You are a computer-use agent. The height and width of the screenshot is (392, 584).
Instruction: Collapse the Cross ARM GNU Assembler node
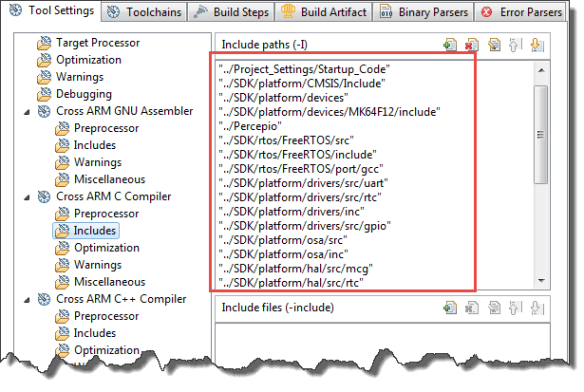(27, 111)
